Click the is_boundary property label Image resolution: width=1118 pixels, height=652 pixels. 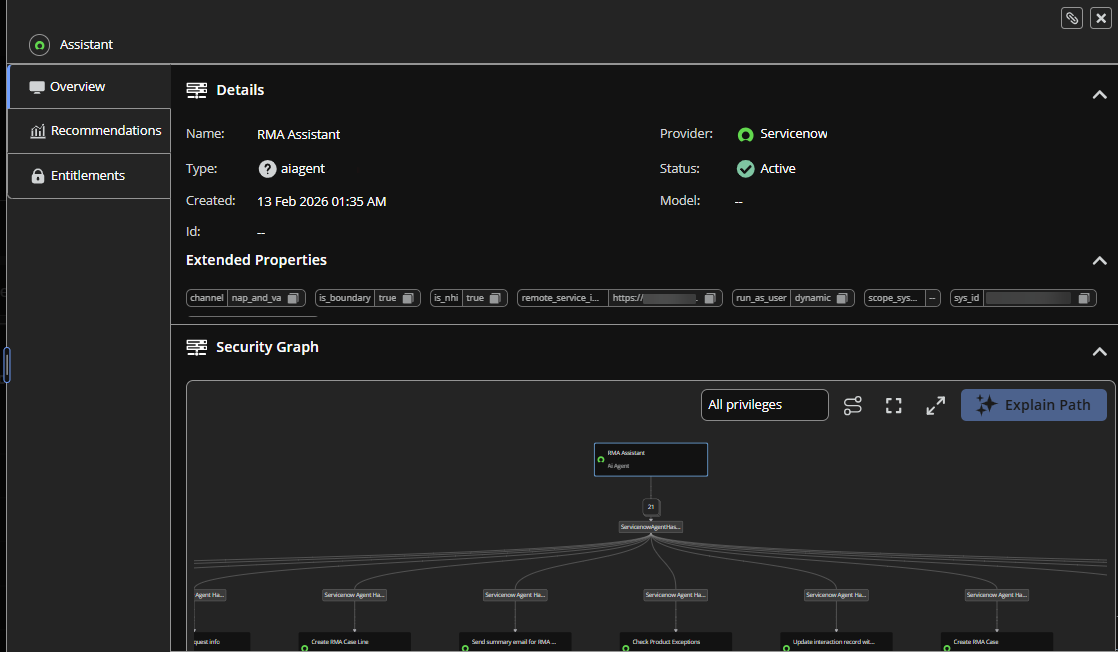pyautogui.click(x=345, y=298)
